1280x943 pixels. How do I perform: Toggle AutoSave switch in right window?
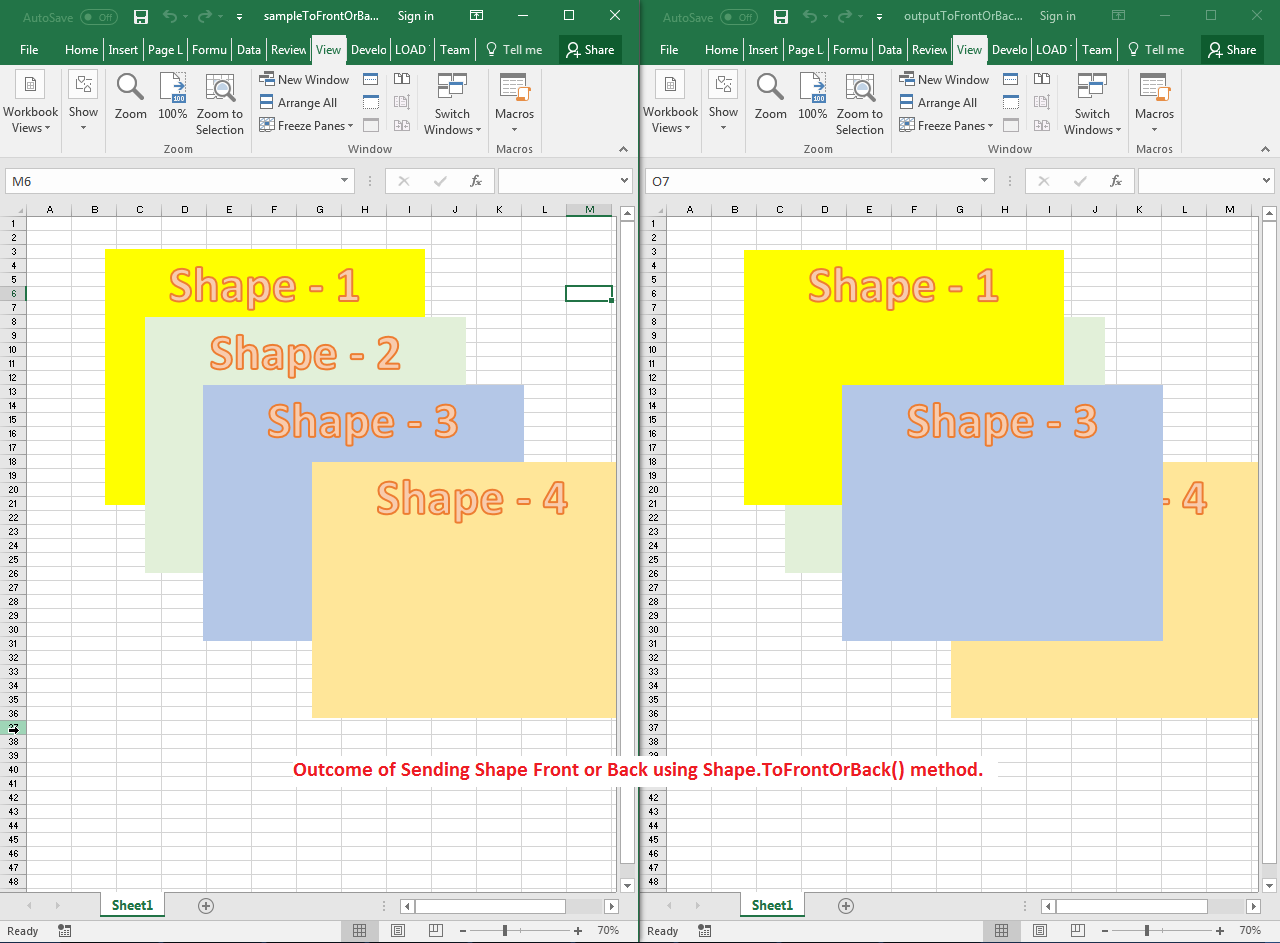click(x=738, y=17)
